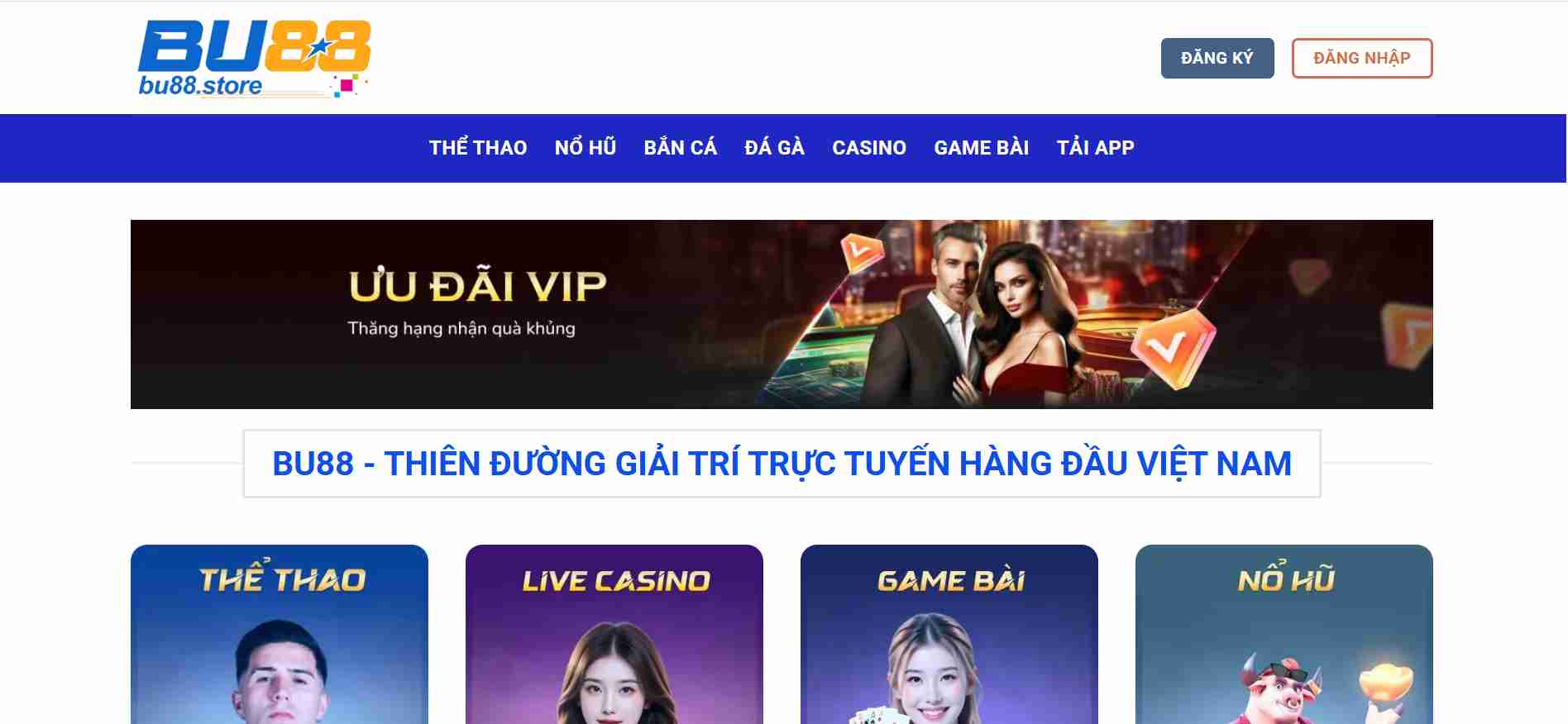Go to the CASINO menu item

[x=868, y=148]
